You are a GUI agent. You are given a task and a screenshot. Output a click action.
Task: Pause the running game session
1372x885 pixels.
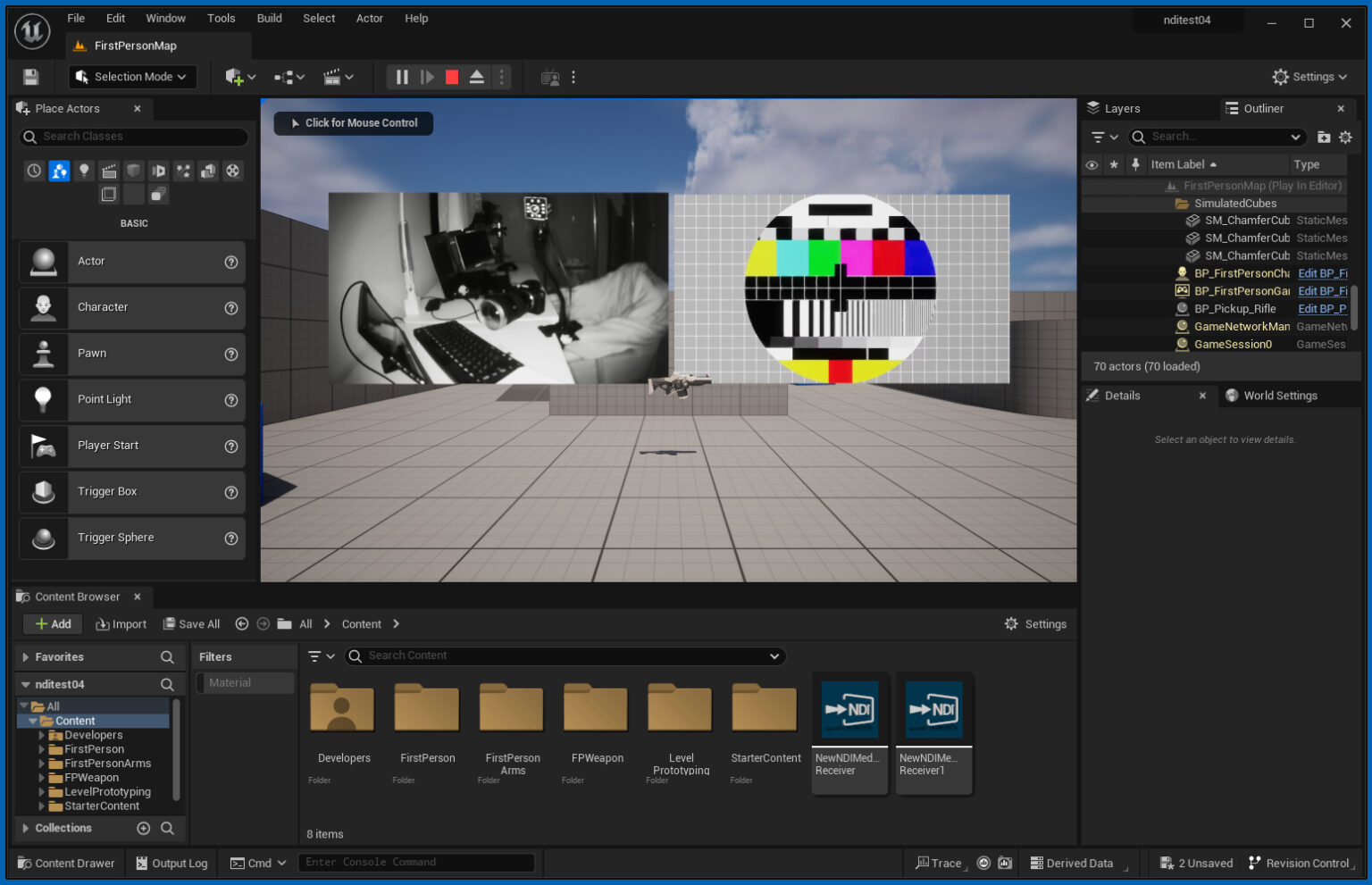coord(401,77)
